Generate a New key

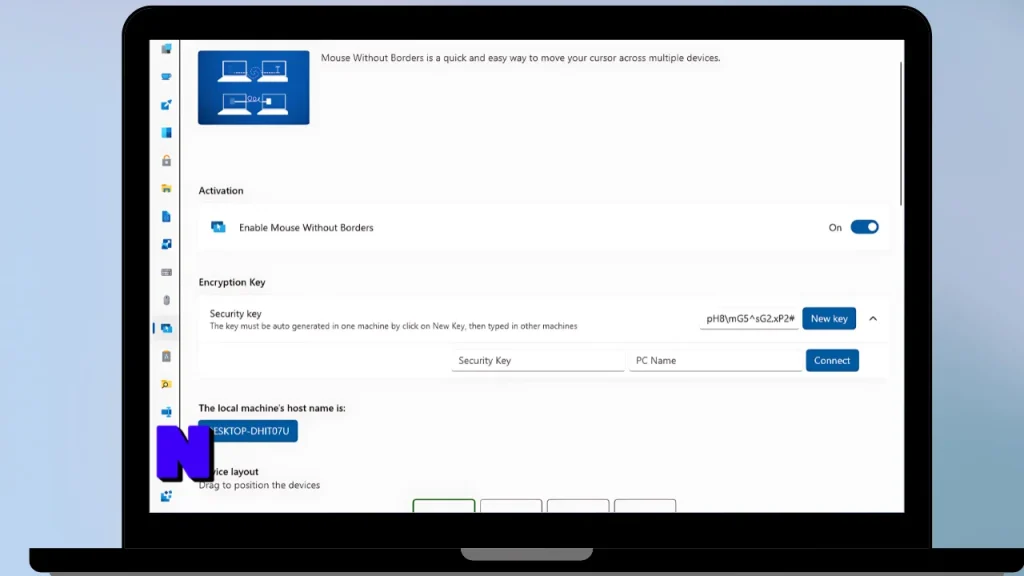(829, 319)
